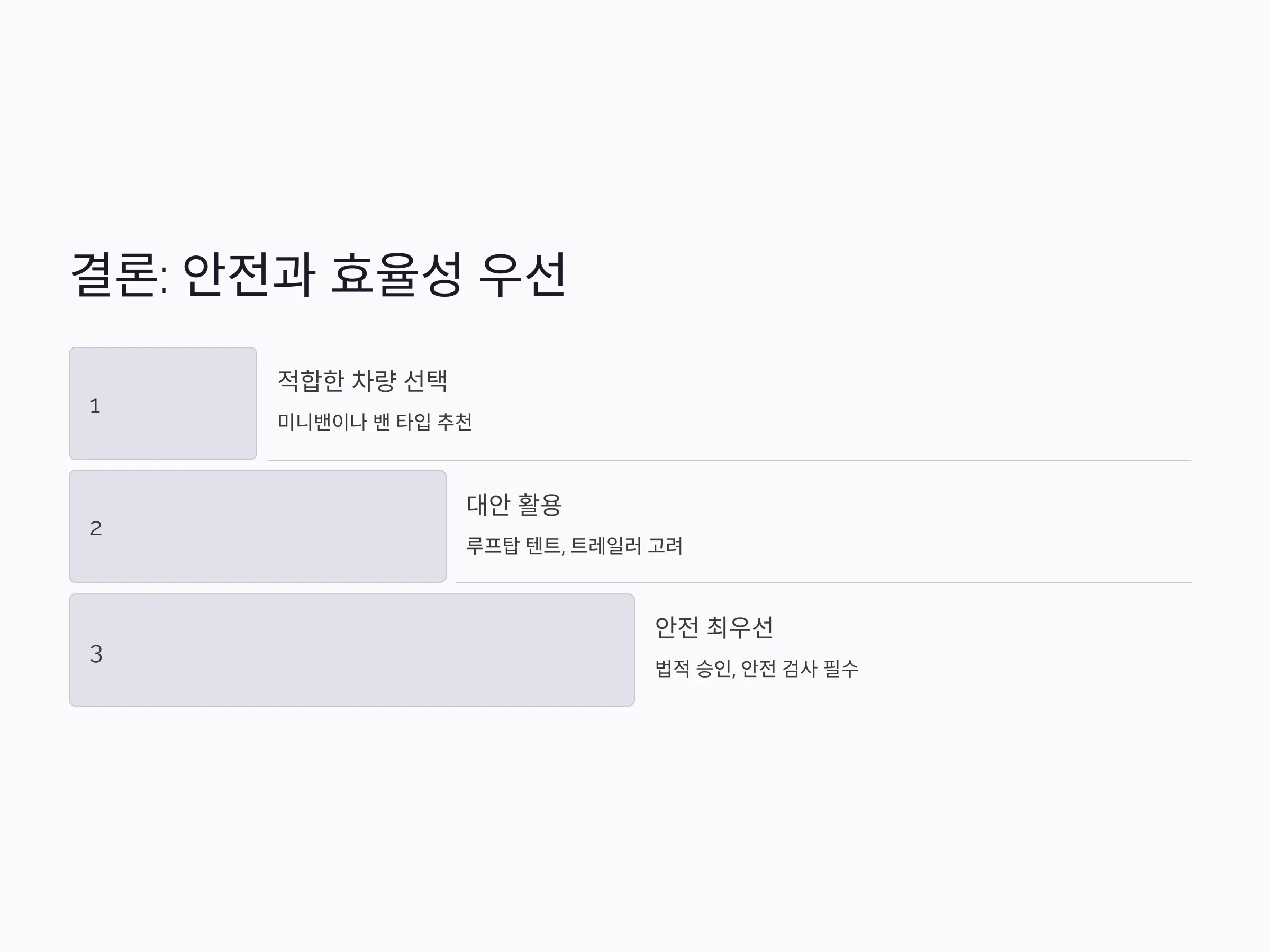Click the number 3 label
This screenshot has width=1270, height=952.
pyautogui.click(x=96, y=654)
